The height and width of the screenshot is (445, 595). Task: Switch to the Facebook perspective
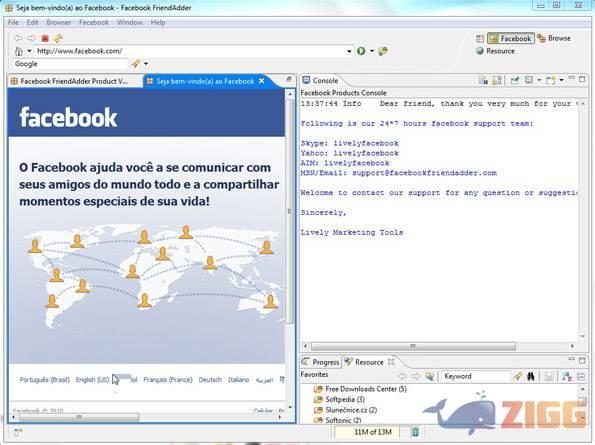(x=511, y=38)
